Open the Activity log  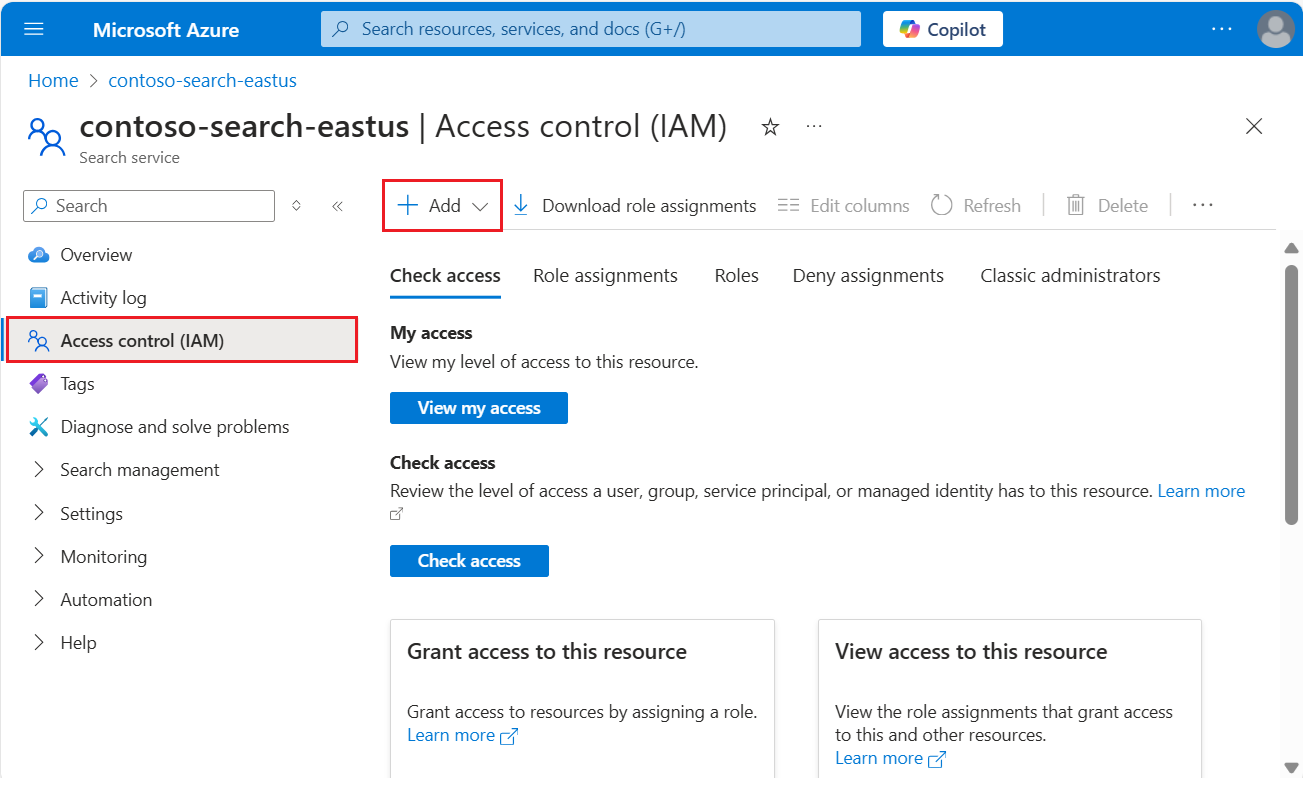101,297
